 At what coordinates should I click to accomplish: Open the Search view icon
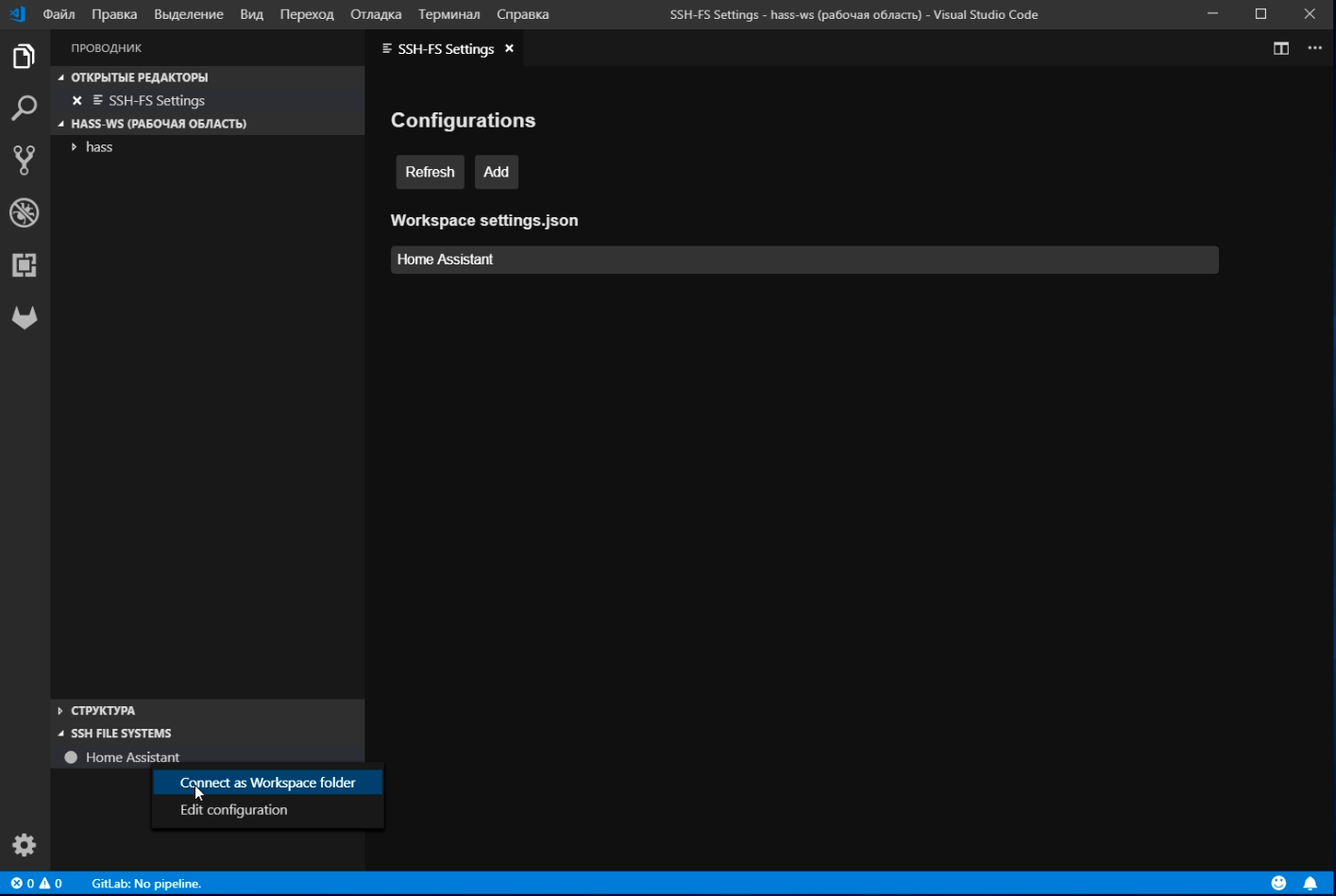click(x=24, y=108)
